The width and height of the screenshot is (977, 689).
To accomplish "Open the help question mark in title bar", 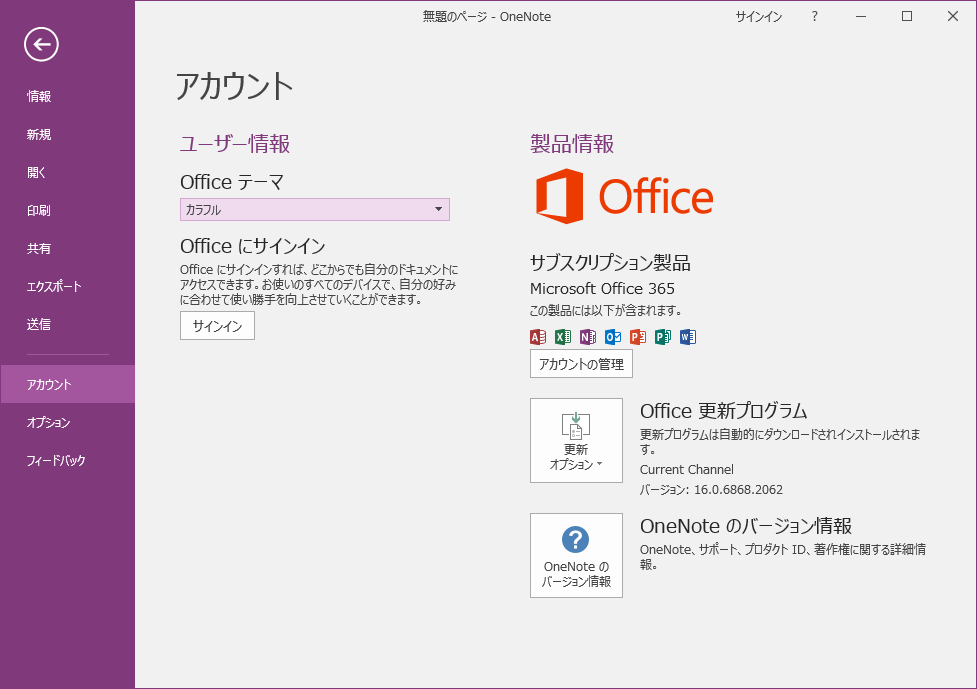I will tap(814, 16).
